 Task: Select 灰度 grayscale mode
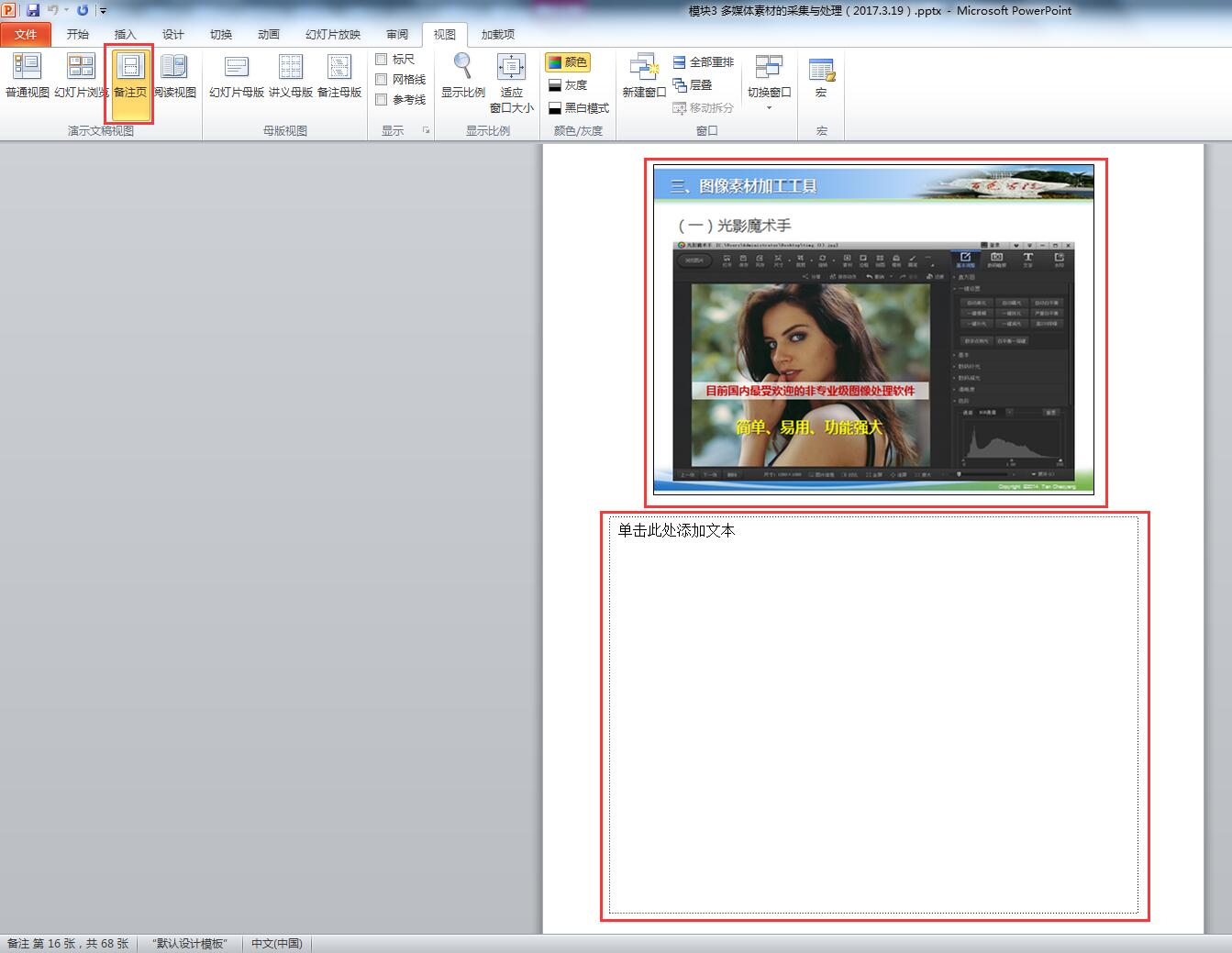pyautogui.click(x=568, y=84)
